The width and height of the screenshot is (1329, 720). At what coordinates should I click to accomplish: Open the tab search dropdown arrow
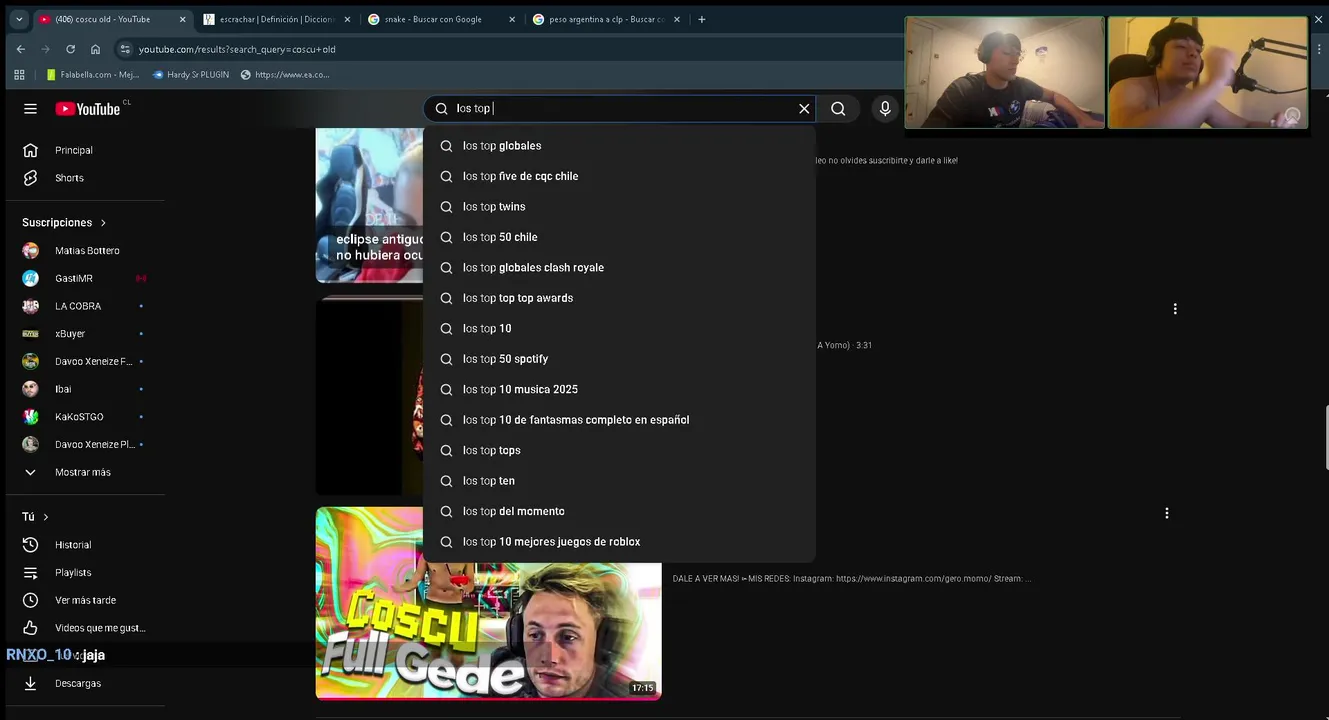click(x=18, y=19)
